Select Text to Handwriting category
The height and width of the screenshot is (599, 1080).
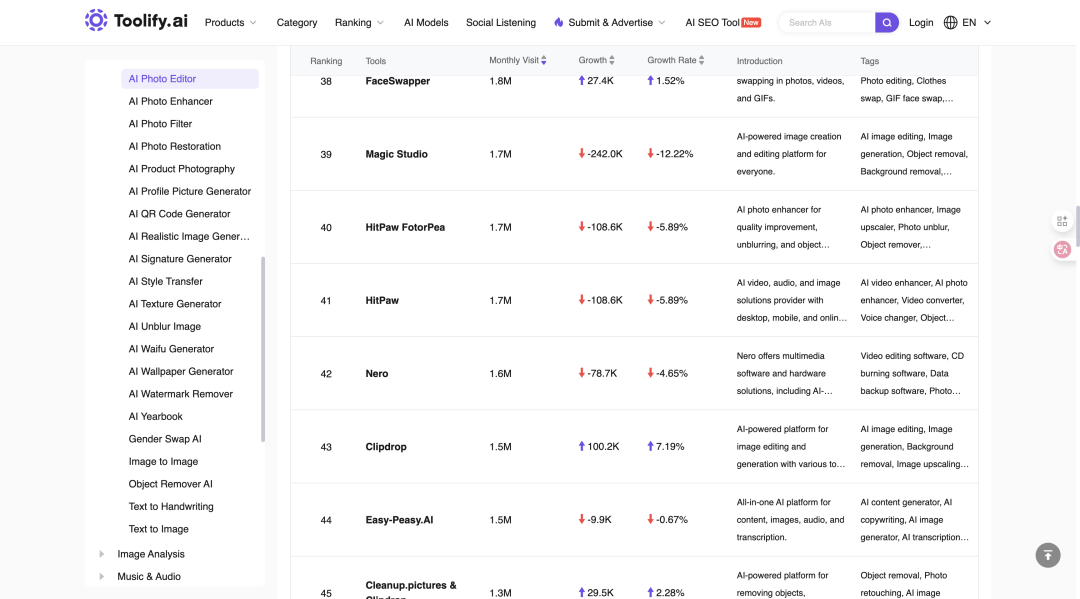(x=171, y=506)
